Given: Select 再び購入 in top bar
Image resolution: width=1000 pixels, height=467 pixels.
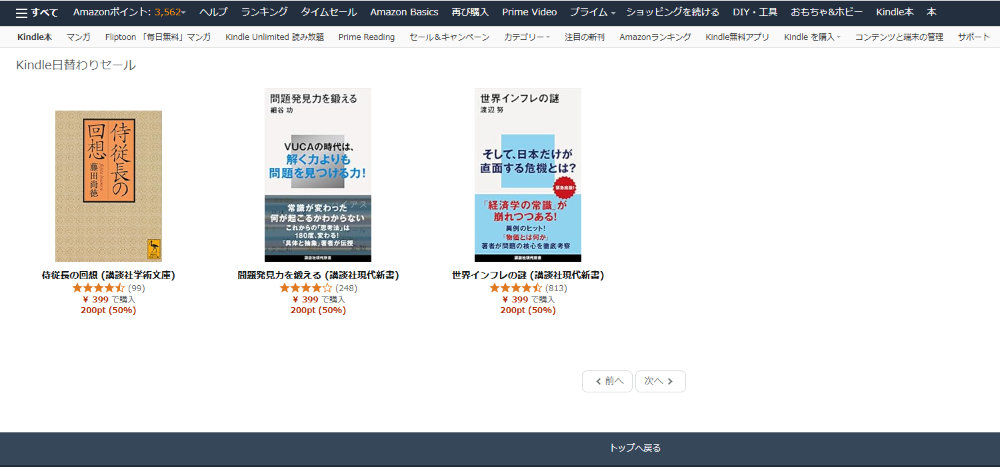Looking at the screenshot, I should pyautogui.click(x=470, y=12).
